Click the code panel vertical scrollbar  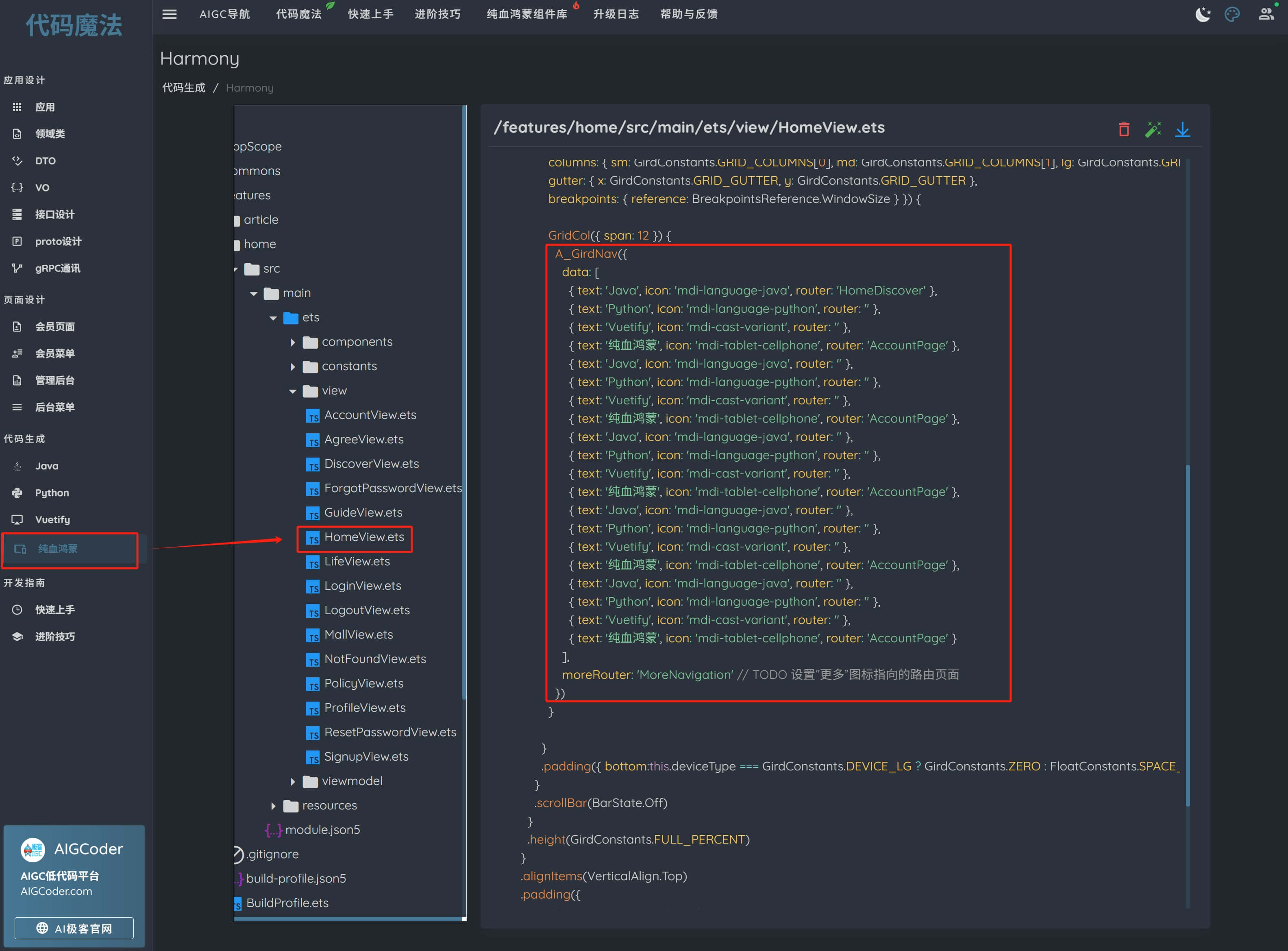pos(1187,633)
